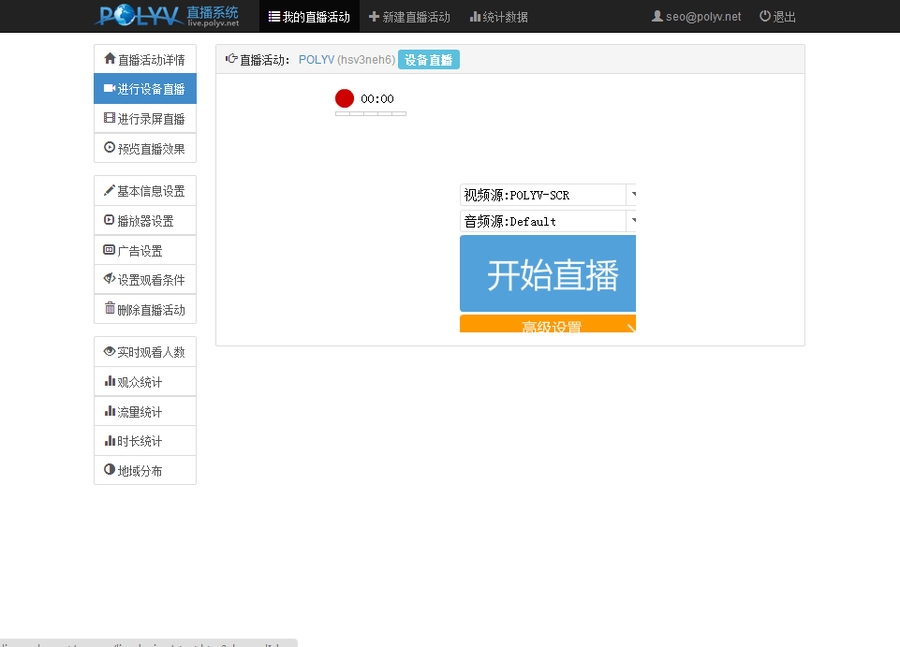Click the POLYV activity name link
Viewport: 900px width, 647px height.
(318, 59)
